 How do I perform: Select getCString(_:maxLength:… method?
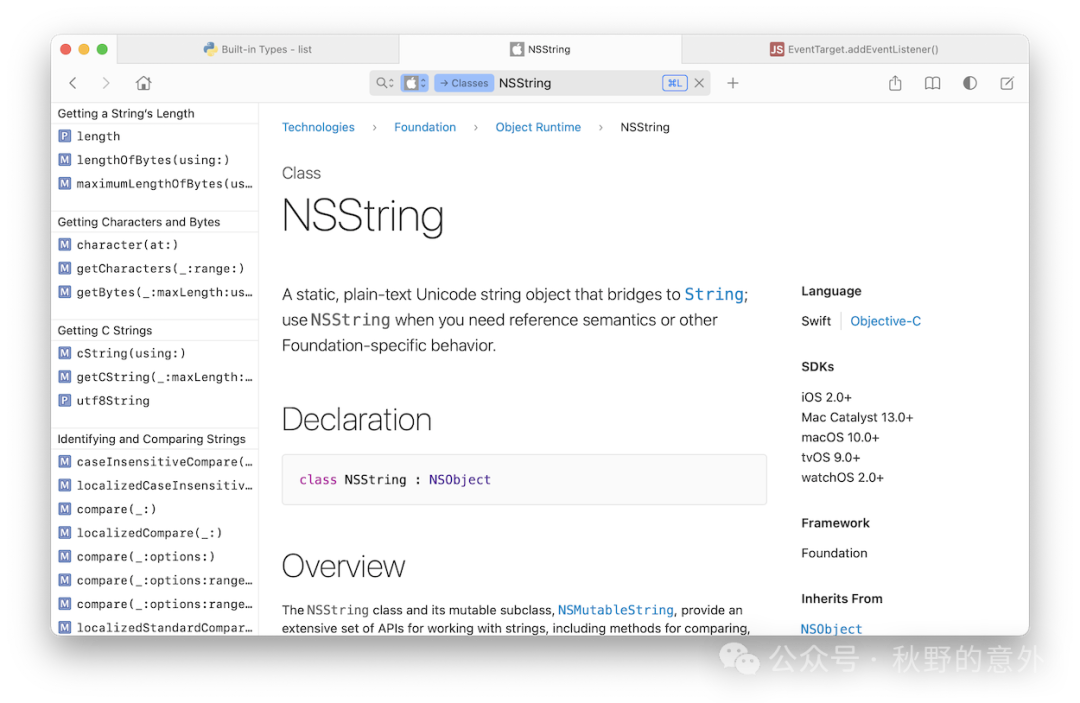[155, 377]
